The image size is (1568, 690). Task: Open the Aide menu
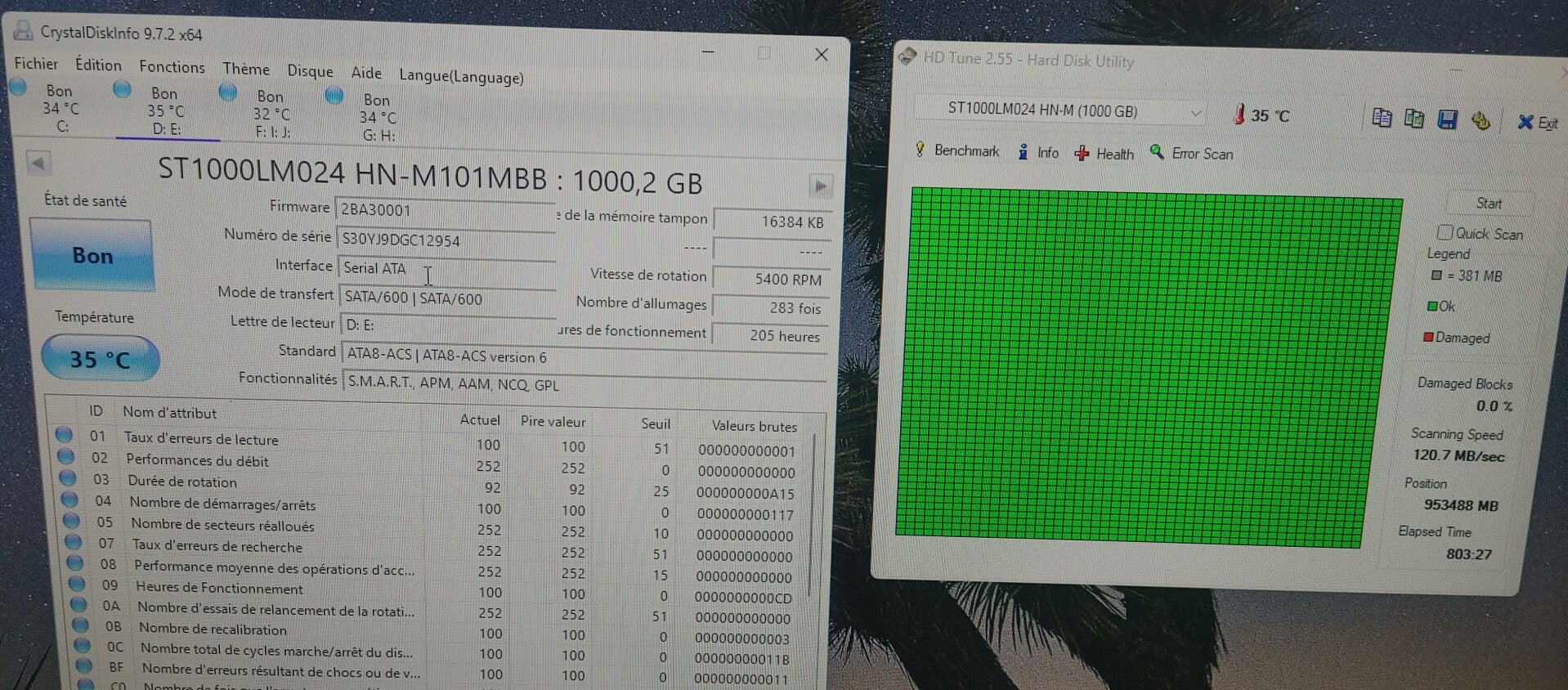coord(366,73)
